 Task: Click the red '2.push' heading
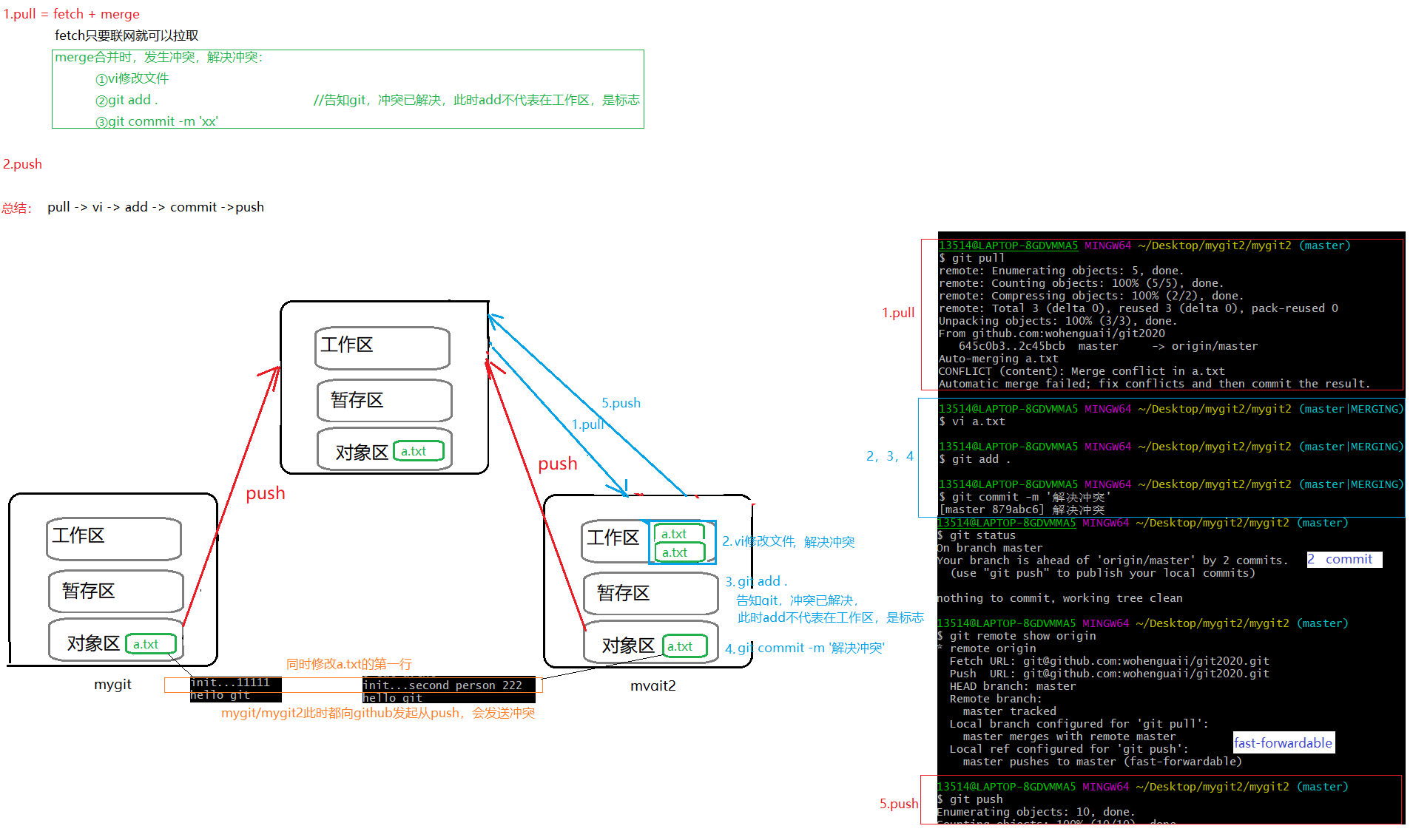click(23, 164)
